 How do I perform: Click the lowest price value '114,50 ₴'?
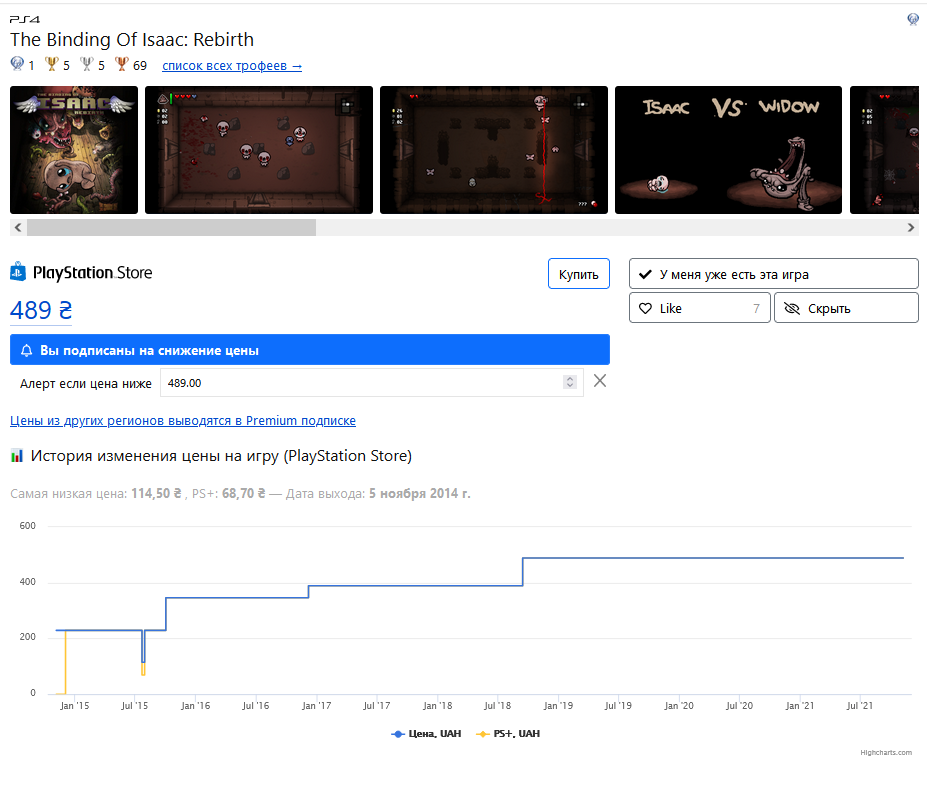[x=156, y=494]
